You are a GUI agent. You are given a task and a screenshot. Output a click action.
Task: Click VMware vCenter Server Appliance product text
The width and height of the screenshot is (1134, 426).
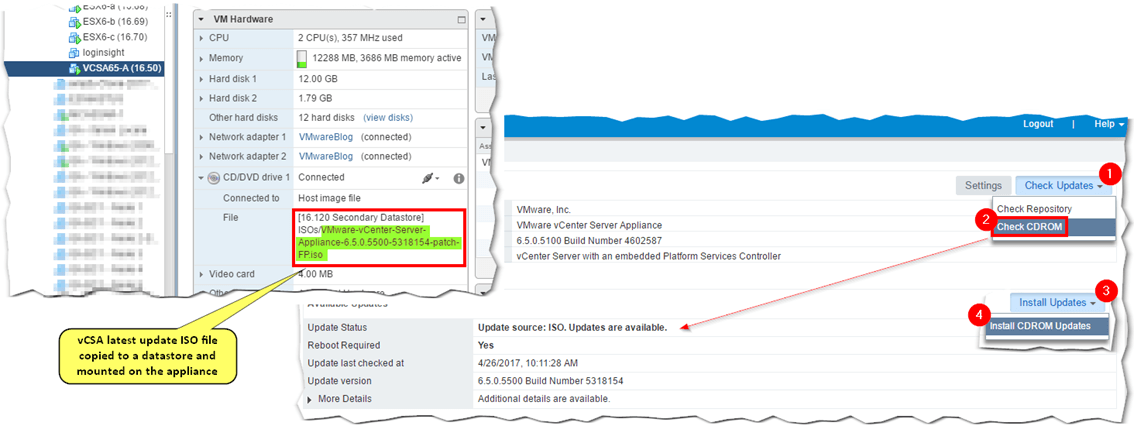click(x=589, y=225)
